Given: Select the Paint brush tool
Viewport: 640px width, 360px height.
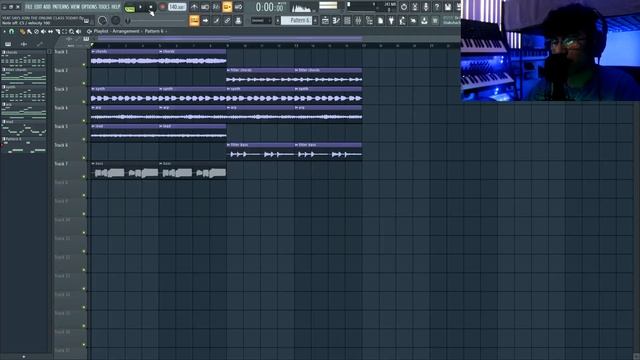Looking at the screenshot, I should (x=29, y=31).
